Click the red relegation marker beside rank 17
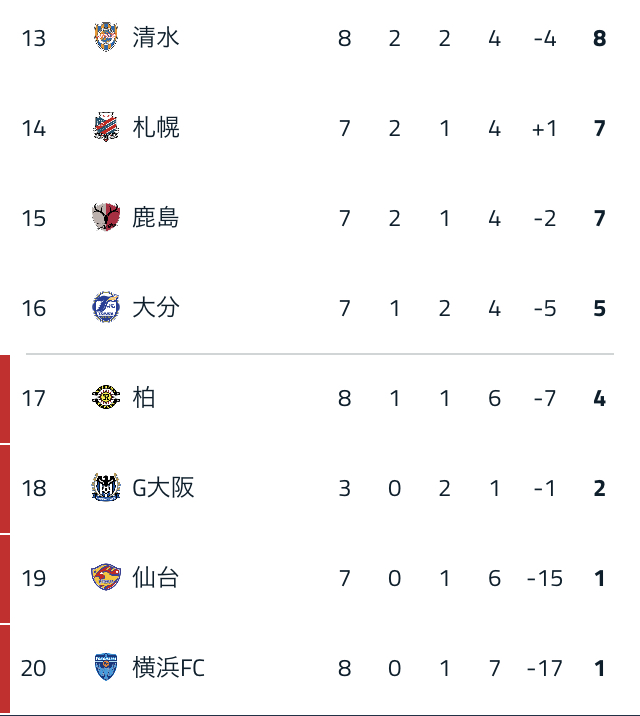Screen dimensions: 640x716 tap(5, 397)
